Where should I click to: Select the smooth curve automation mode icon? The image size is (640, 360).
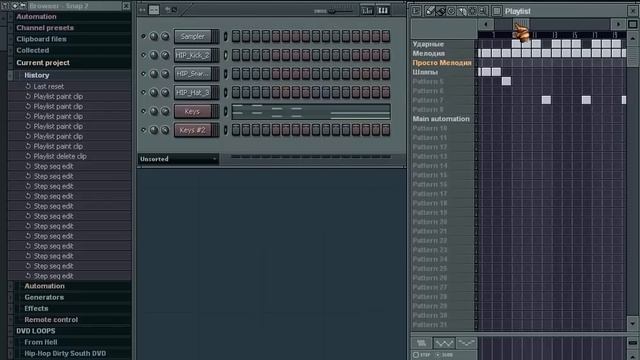point(466,343)
